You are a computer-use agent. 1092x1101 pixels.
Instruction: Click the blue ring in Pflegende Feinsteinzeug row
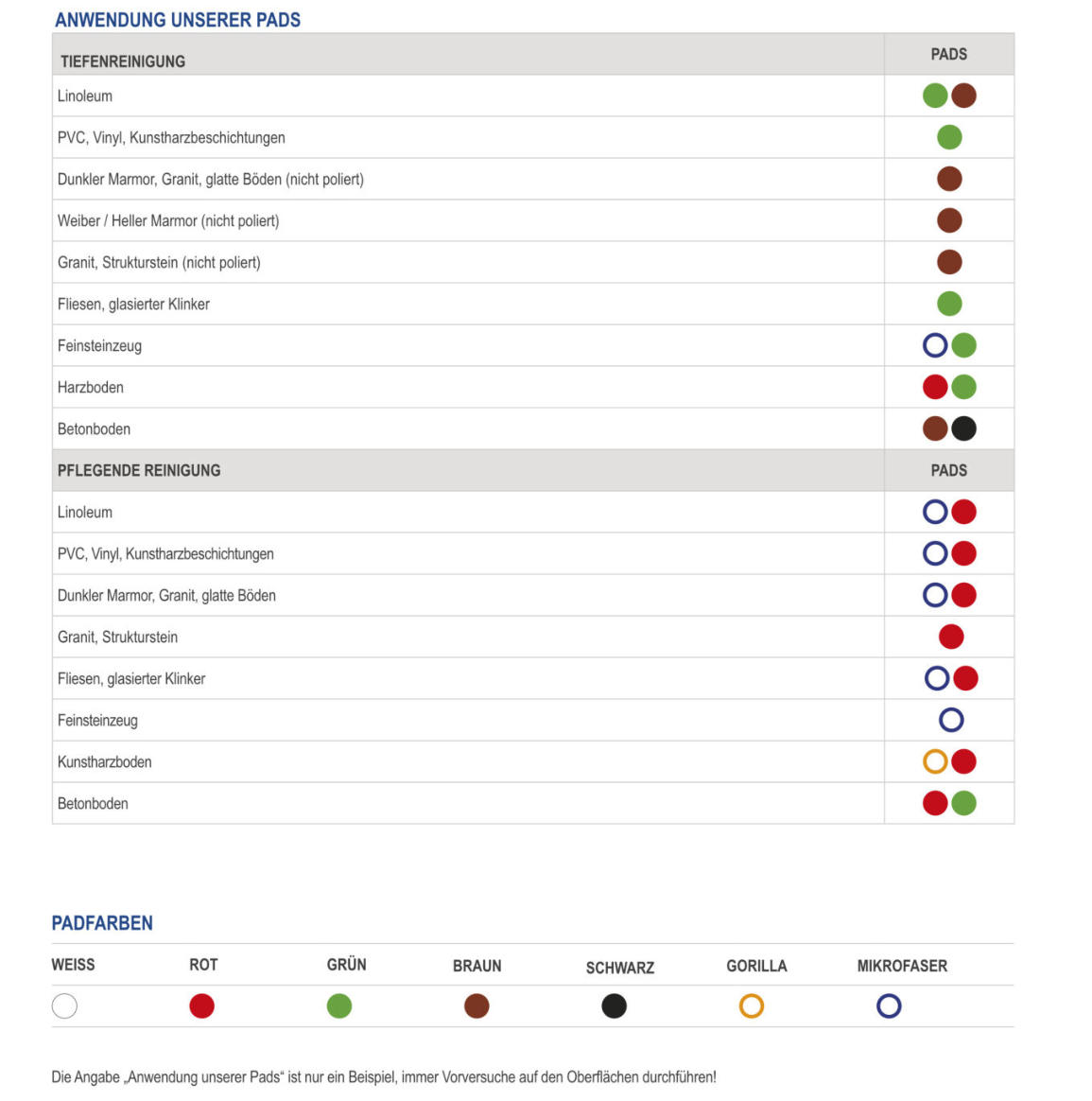[x=951, y=720]
